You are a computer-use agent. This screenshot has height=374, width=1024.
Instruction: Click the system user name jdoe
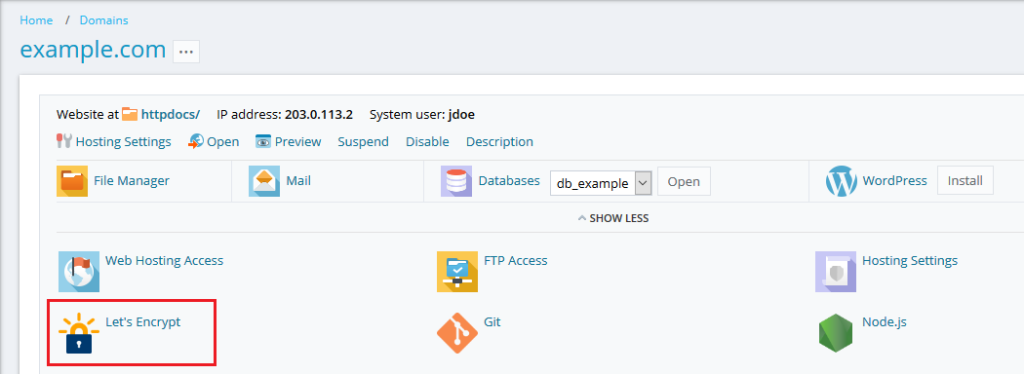tap(461, 115)
